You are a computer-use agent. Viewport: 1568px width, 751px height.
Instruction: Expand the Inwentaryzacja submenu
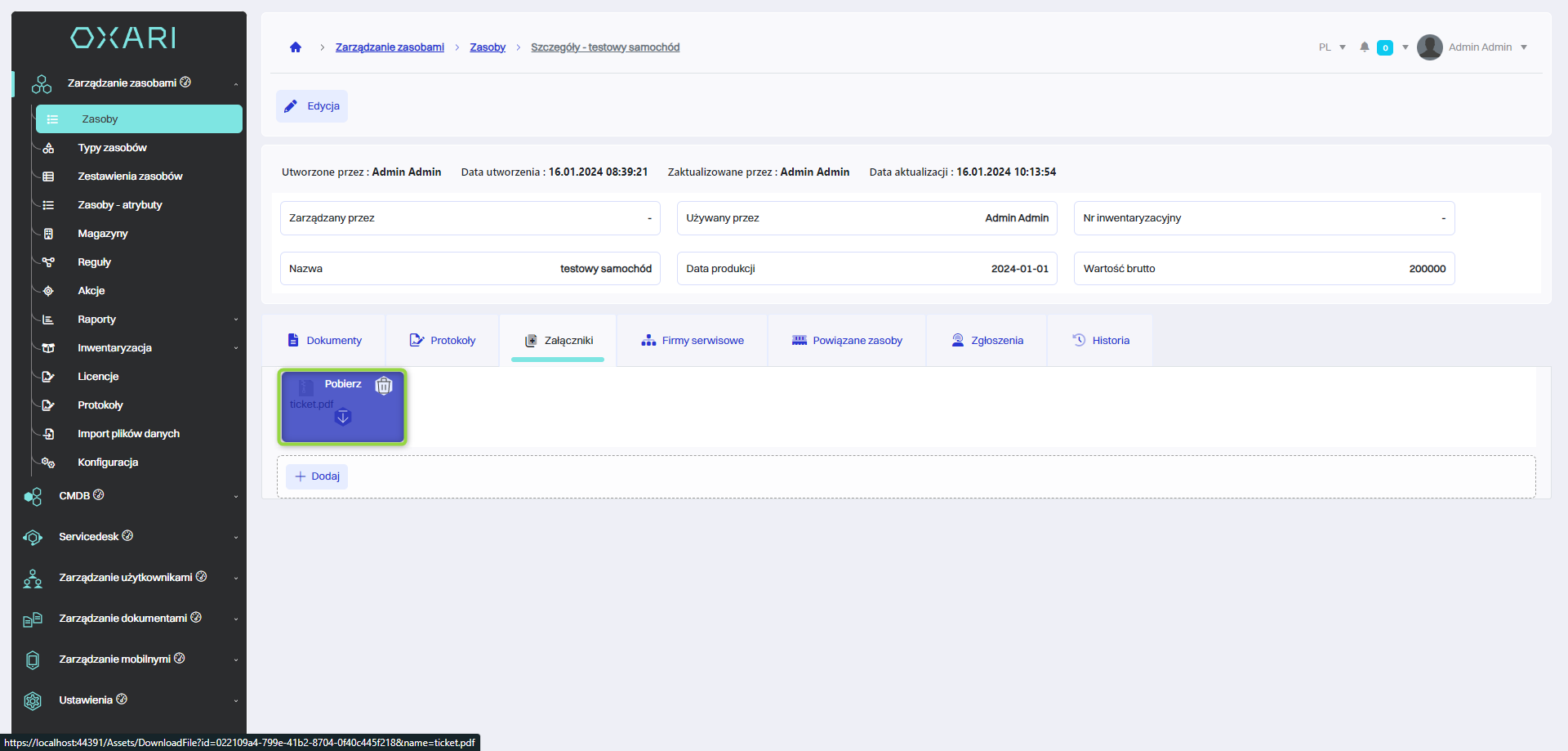235,348
